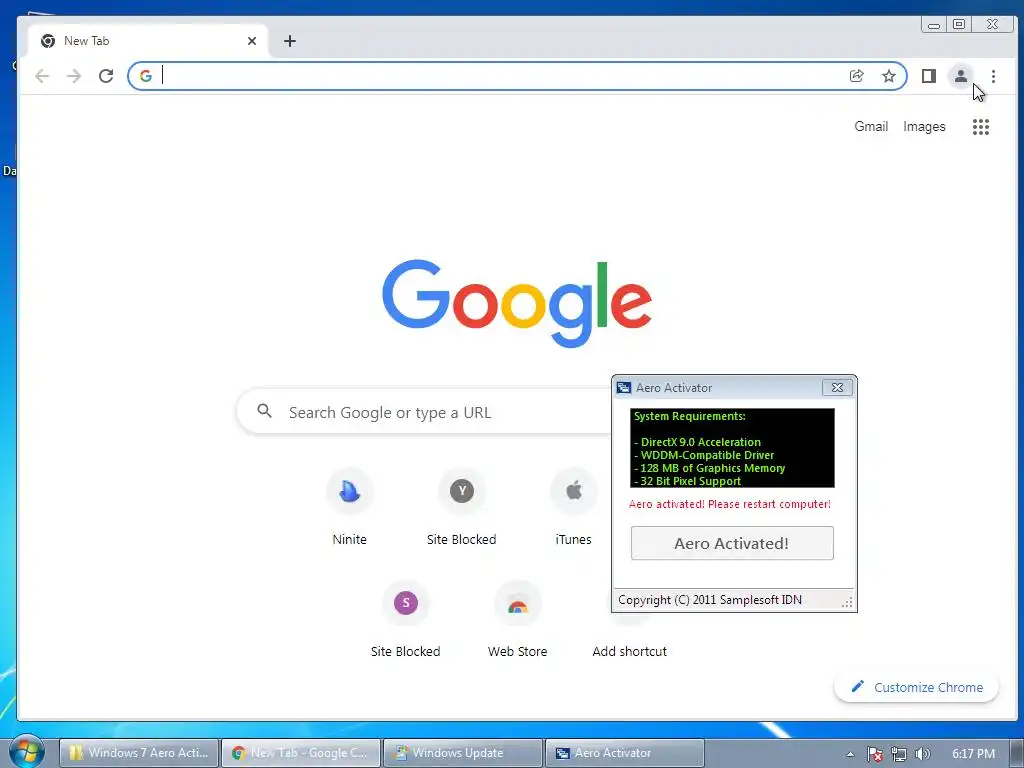Click the Aero Activator window resize grip
Image resolution: width=1024 pixels, height=768 pixels.
point(847,602)
